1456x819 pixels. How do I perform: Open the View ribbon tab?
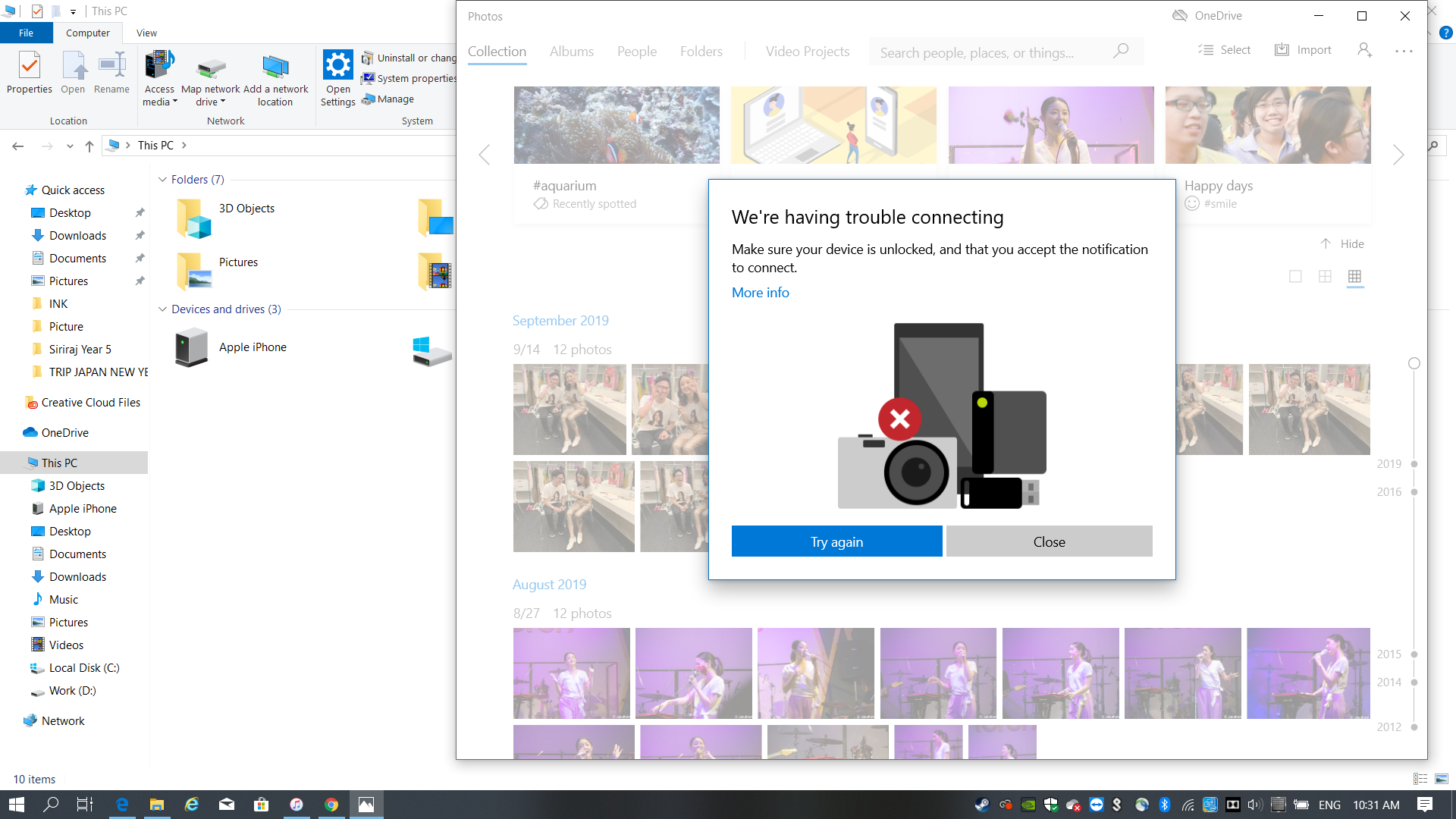(x=146, y=33)
